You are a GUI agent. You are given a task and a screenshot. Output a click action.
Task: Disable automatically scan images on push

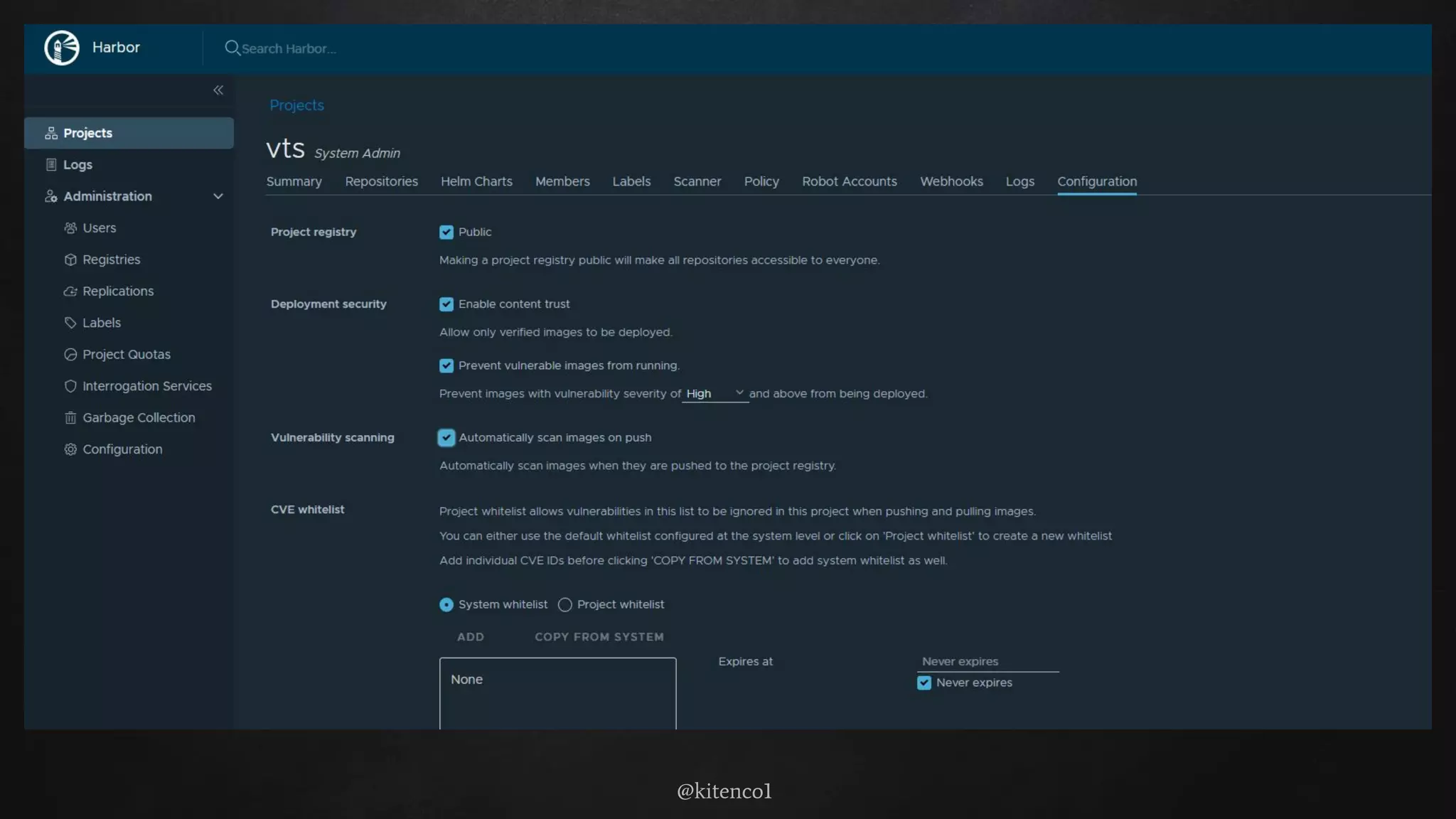[446, 438]
